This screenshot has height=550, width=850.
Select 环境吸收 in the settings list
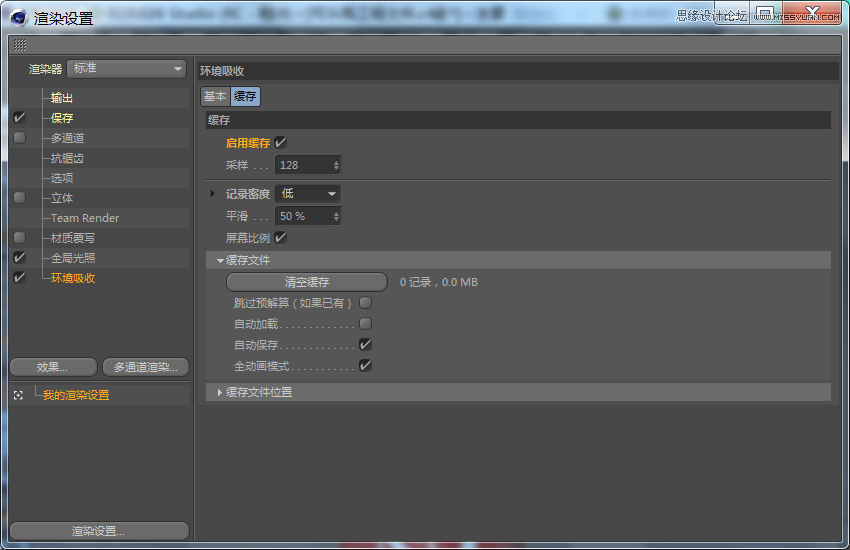pyautogui.click(x=73, y=278)
